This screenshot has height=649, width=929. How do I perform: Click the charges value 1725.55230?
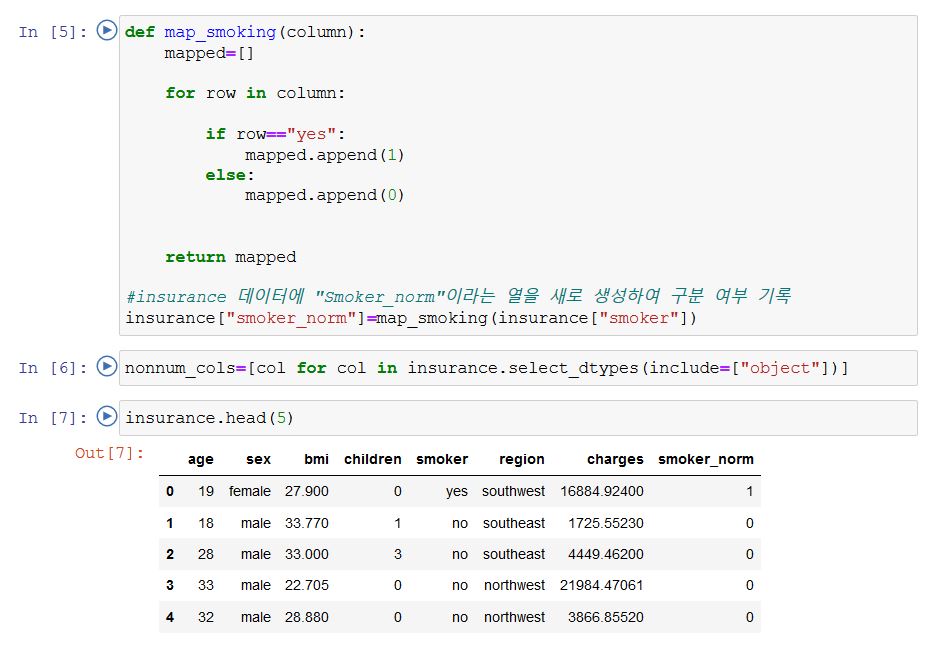(606, 523)
